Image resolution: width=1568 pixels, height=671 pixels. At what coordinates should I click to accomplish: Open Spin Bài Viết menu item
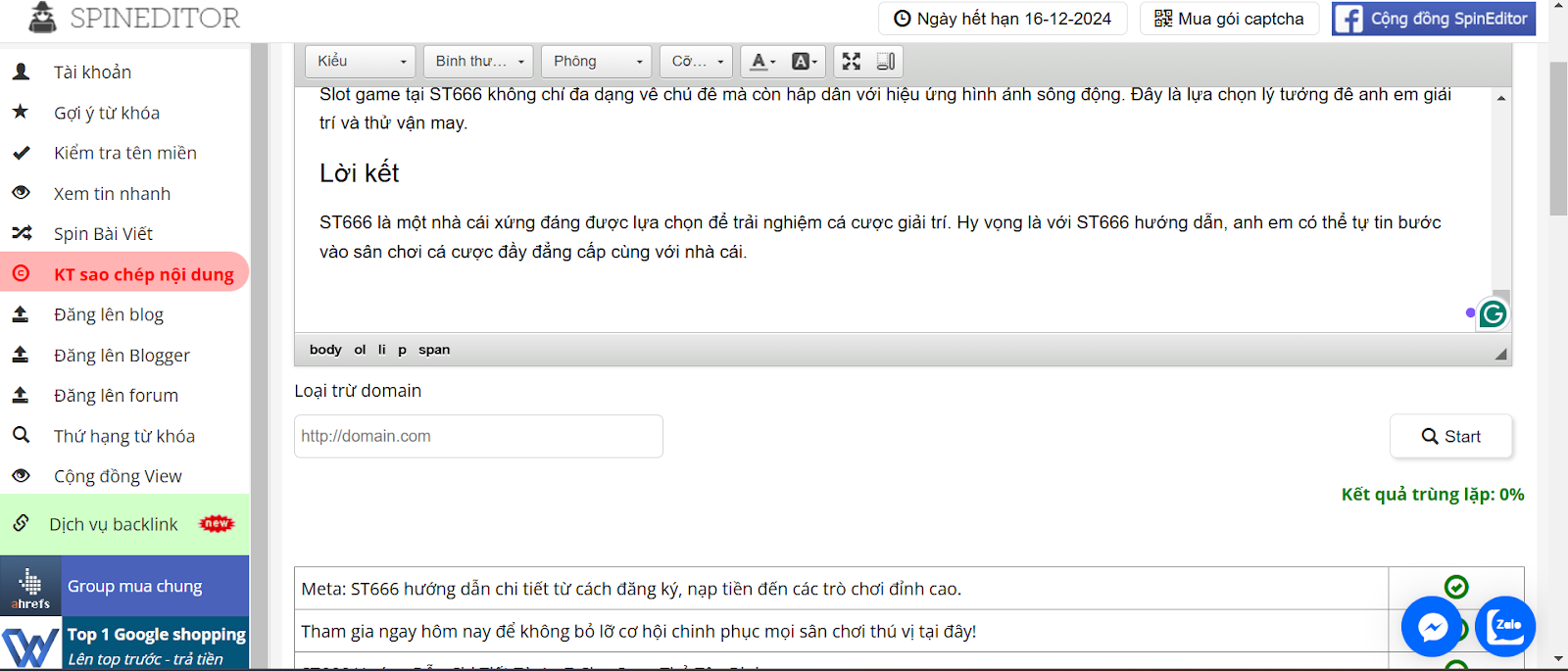tap(103, 234)
